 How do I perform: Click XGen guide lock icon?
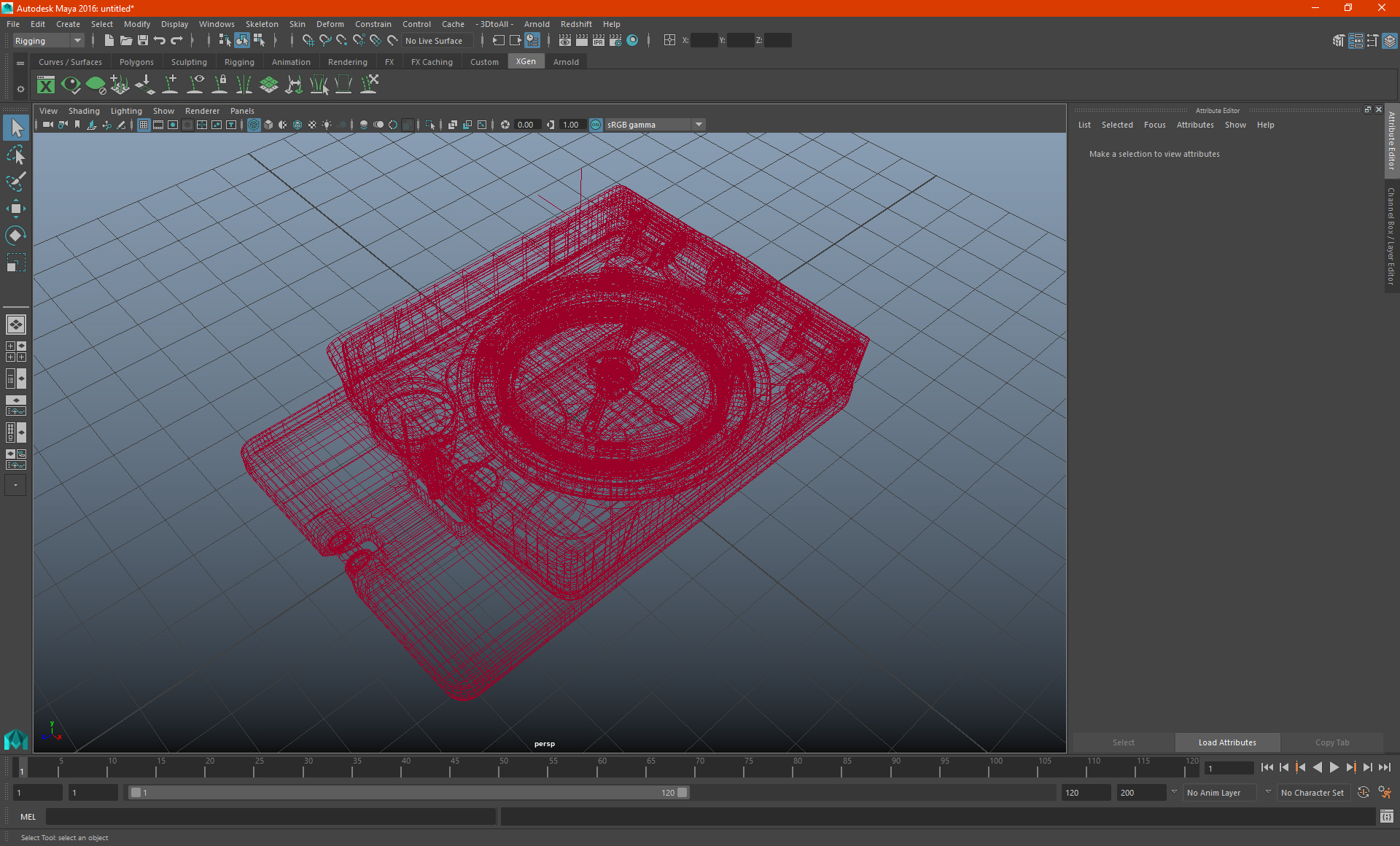point(219,85)
